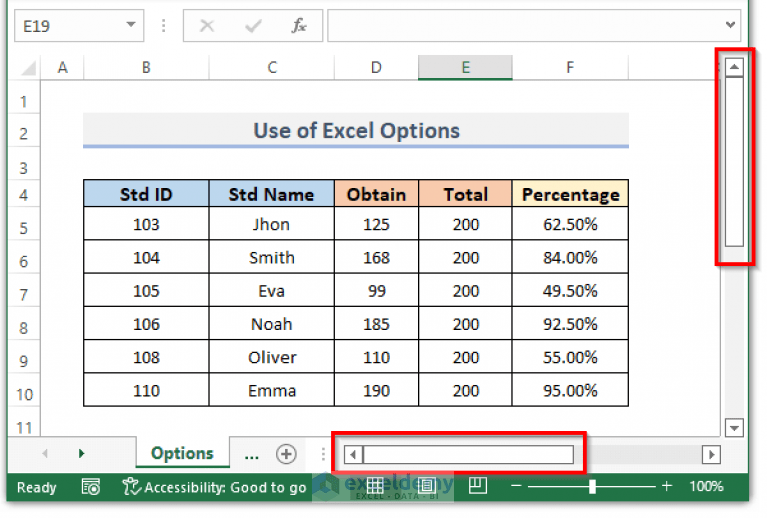Select percentage cell 92.50%

[x=572, y=325]
